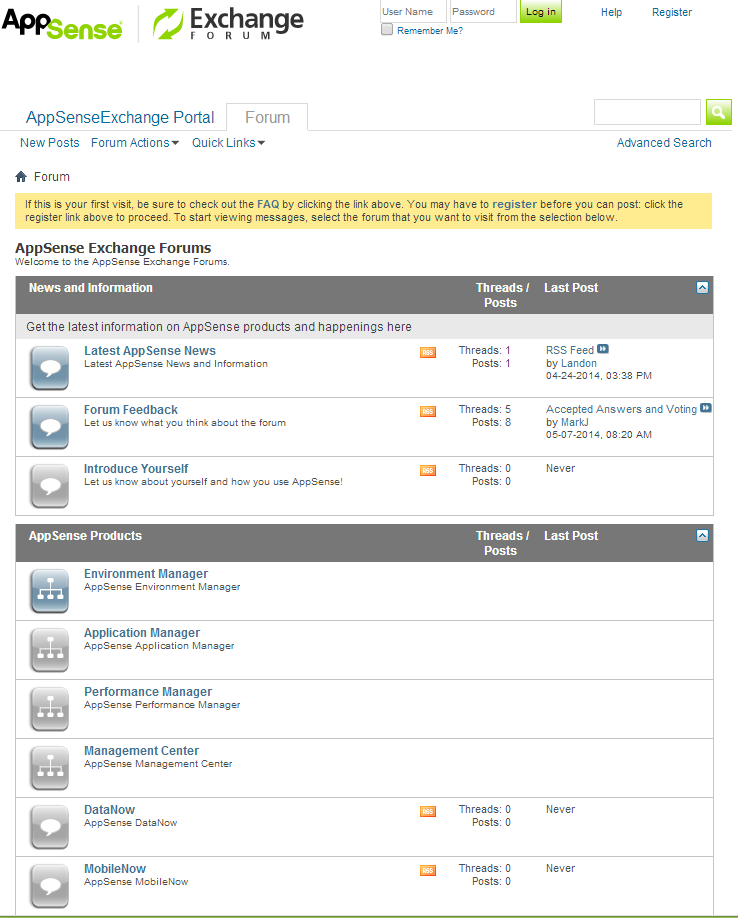This screenshot has width=738, height=918.
Task: Open Latest AppSense News forum
Action: pos(150,351)
